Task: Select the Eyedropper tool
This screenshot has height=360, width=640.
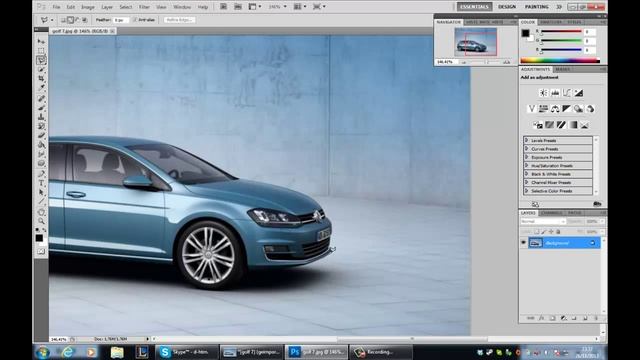Action: pos(41,87)
